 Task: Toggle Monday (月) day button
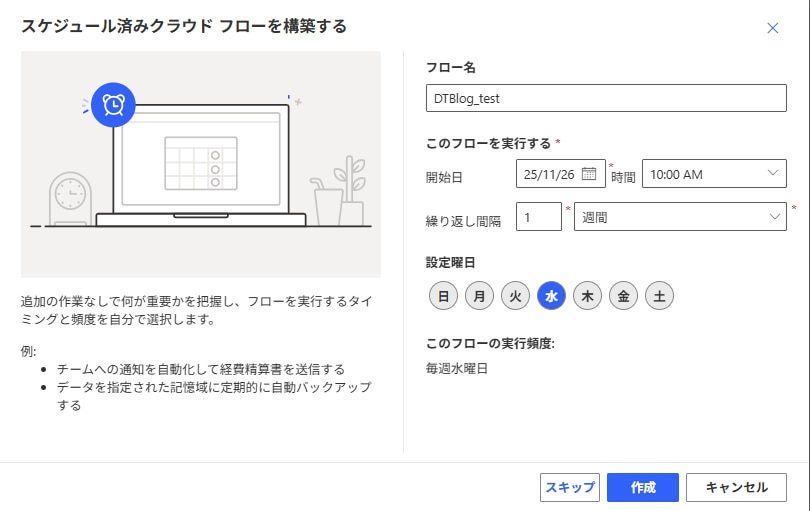pos(479,296)
